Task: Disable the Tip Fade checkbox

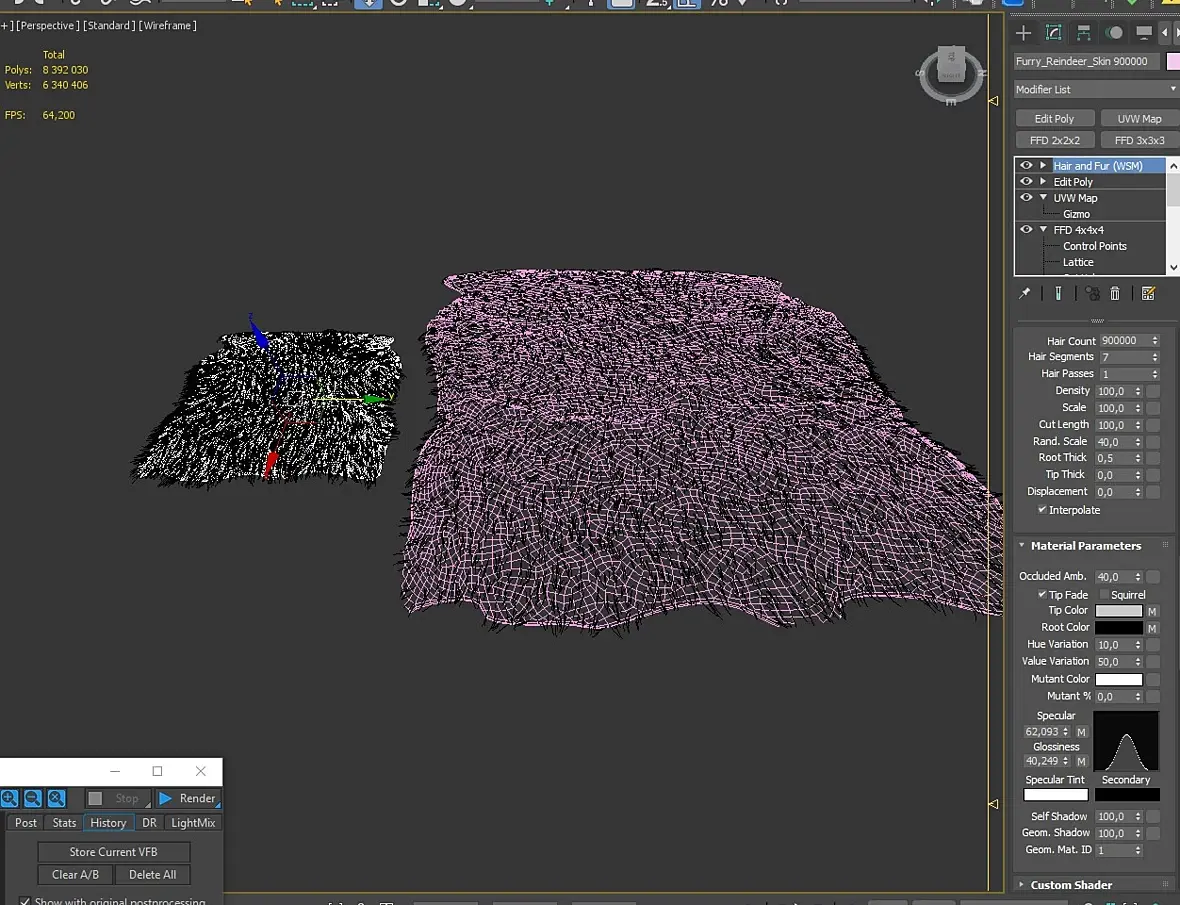Action: pyautogui.click(x=1043, y=594)
